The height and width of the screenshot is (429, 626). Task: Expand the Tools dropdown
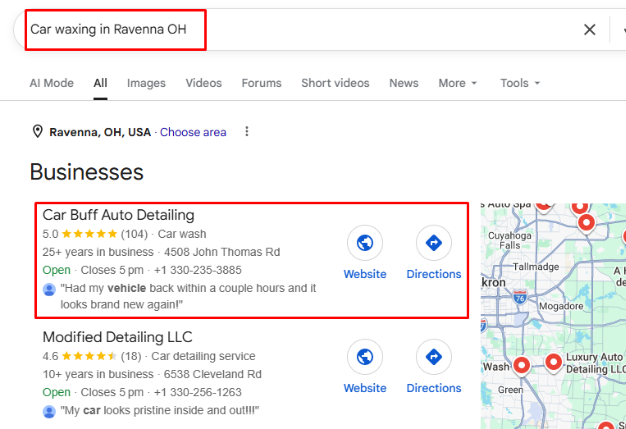point(520,83)
